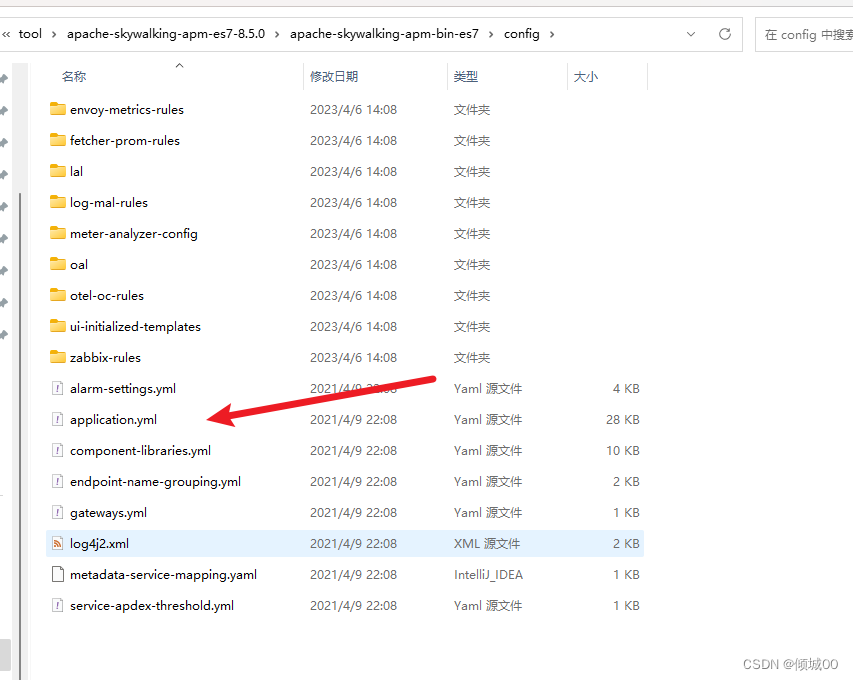Select the ui-initialized-templates folder name
Image resolution: width=853 pixels, height=680 pixels.
(x=135, y=326)
